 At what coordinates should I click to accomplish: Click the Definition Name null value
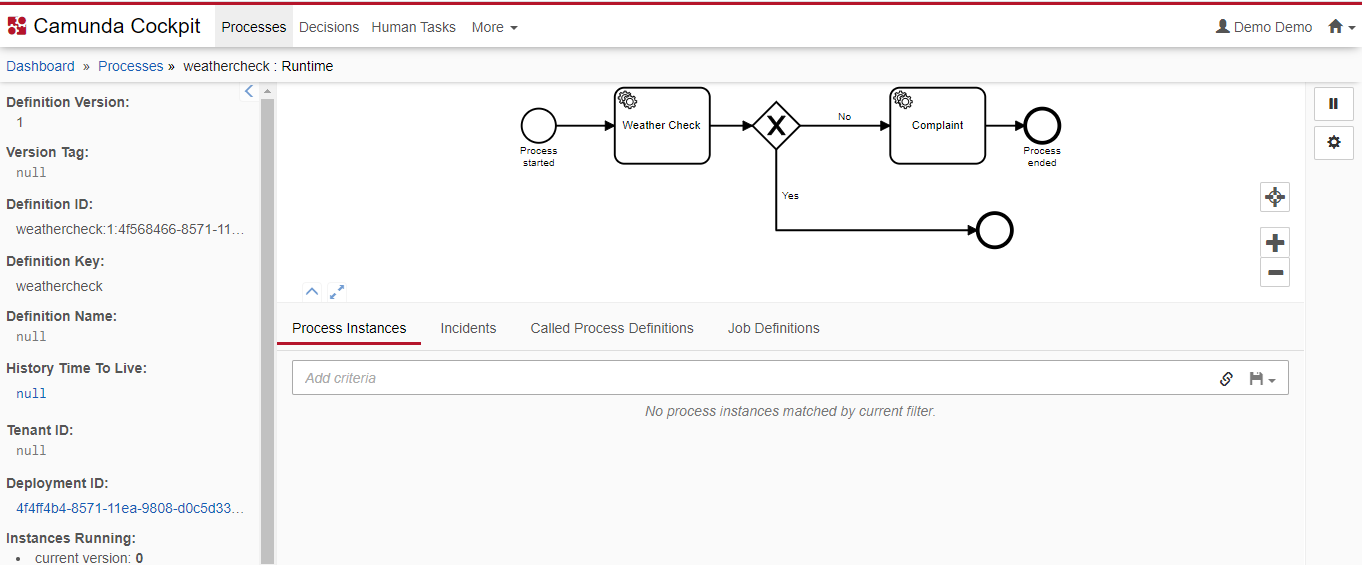click(31, 336)
